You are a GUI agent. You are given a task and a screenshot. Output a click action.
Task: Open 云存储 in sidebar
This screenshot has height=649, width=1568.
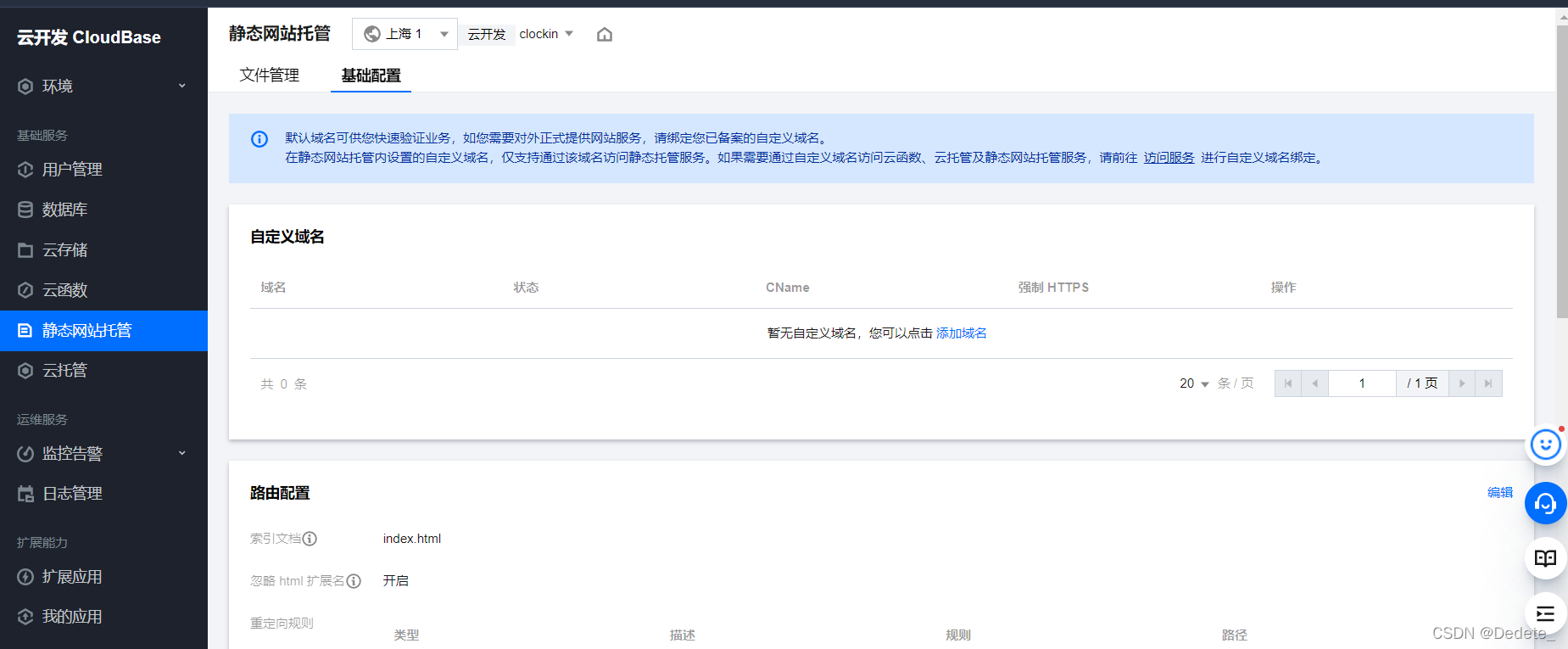tap(103, 250)
